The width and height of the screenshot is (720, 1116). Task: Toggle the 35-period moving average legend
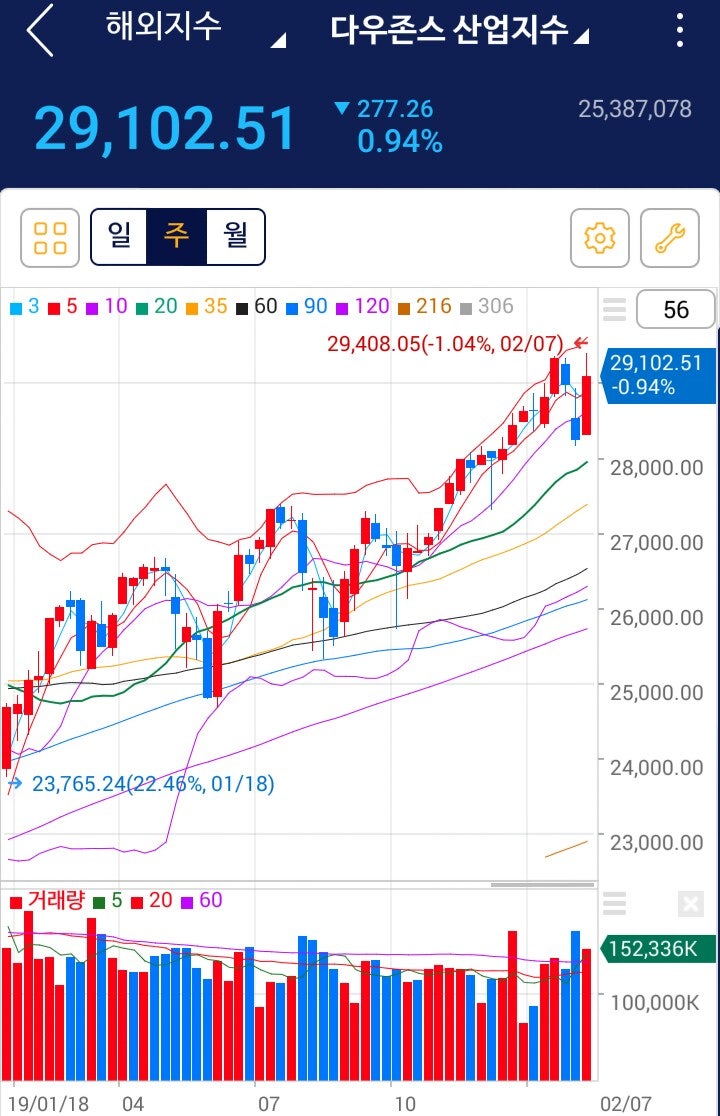(206, 307)
